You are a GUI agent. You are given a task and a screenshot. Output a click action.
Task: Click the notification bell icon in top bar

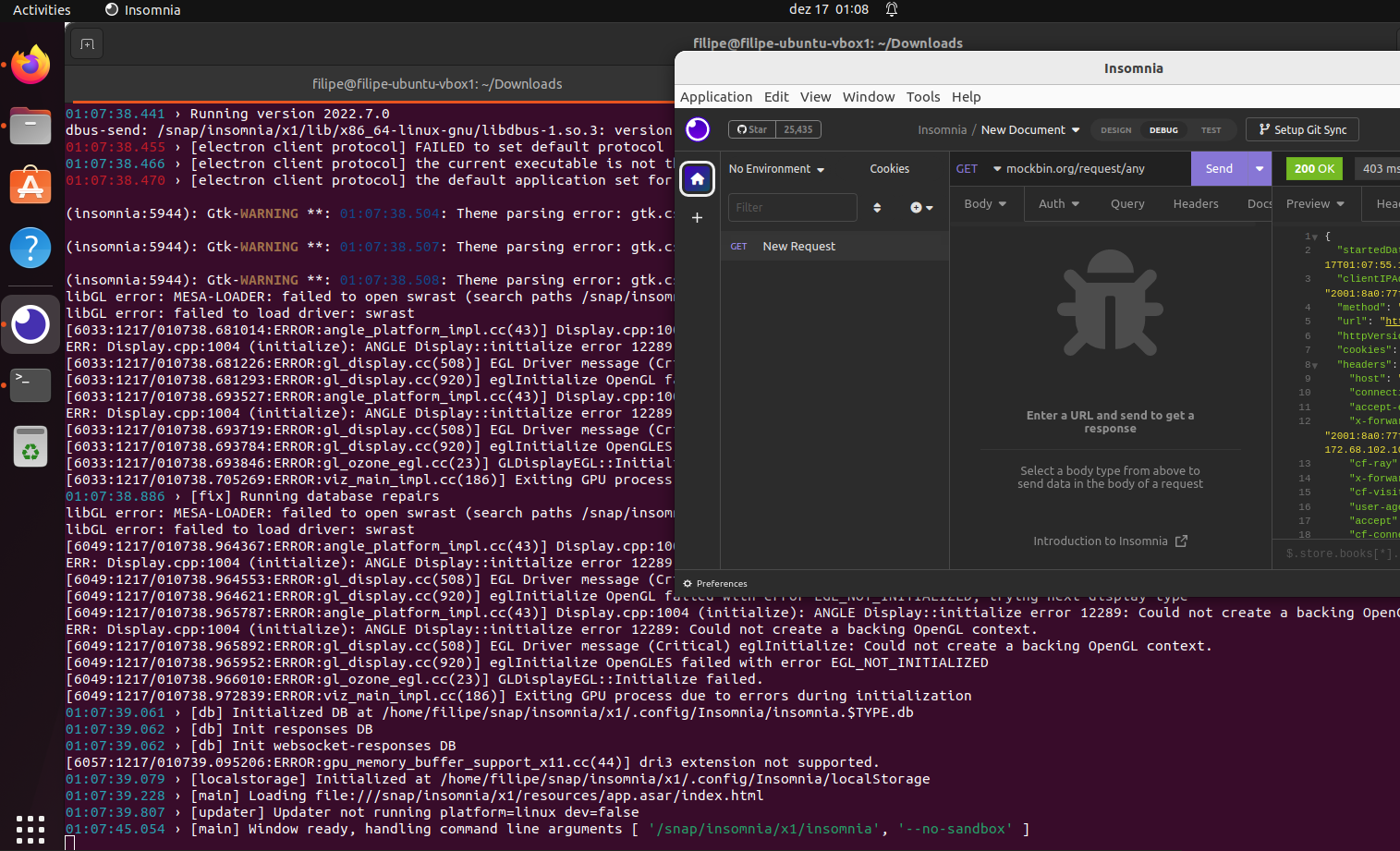click(x=892, y=9)
